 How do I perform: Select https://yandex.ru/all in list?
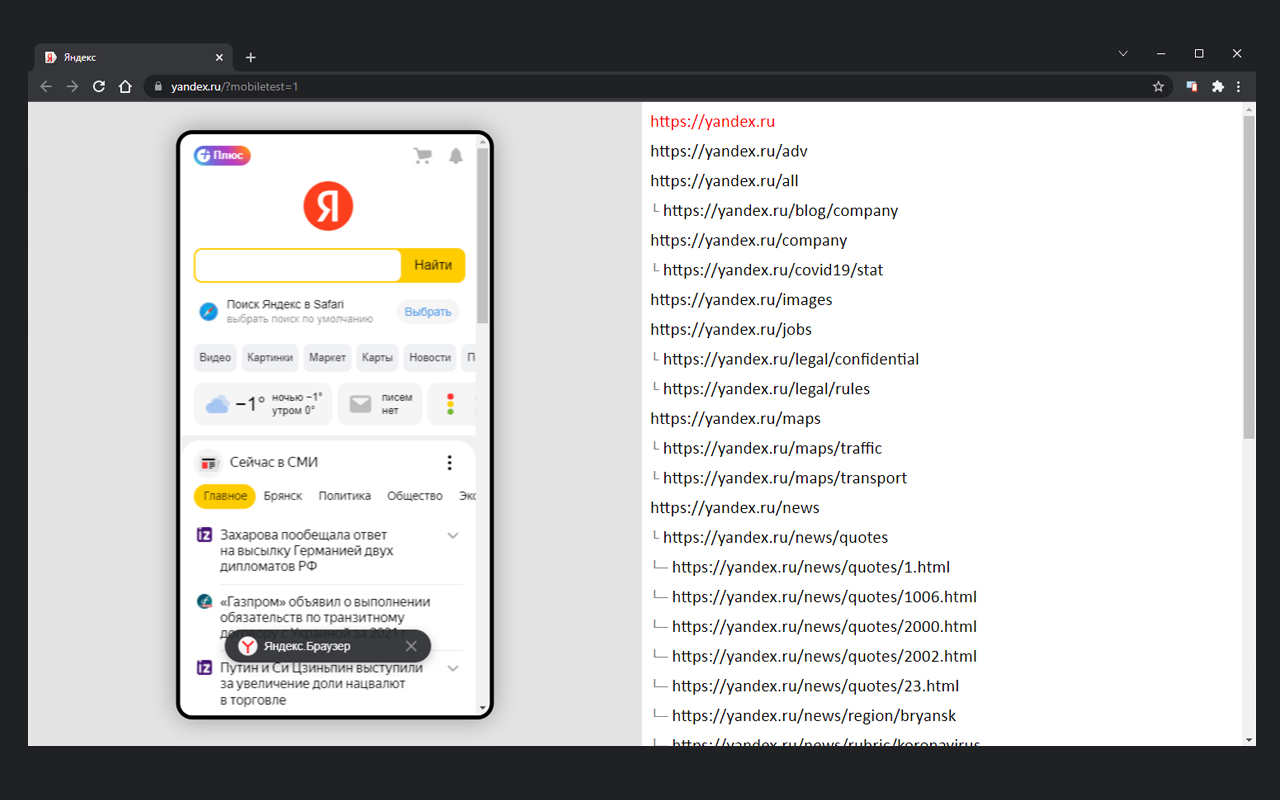[724, 181]
